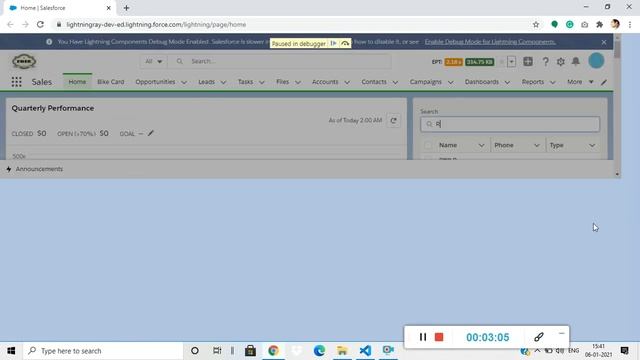Open the Cortana circle icon
This screenshot has height=360, width=640.
(195, 351)
